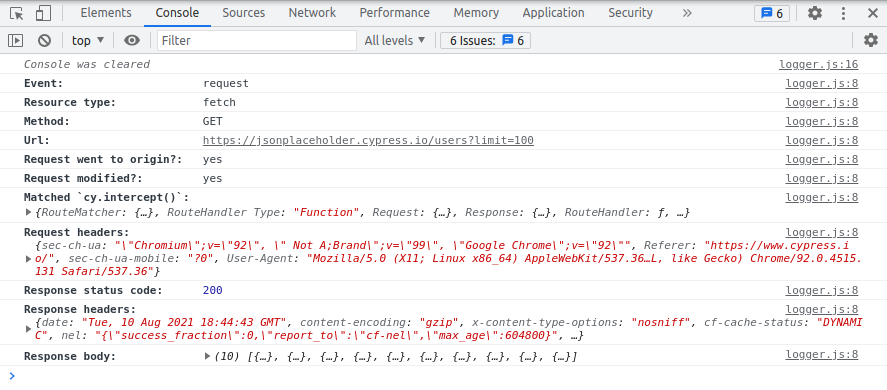Clear the console with the ban icon
The image size is (887, 390).
pyautogui.click(x=45, y=40)
